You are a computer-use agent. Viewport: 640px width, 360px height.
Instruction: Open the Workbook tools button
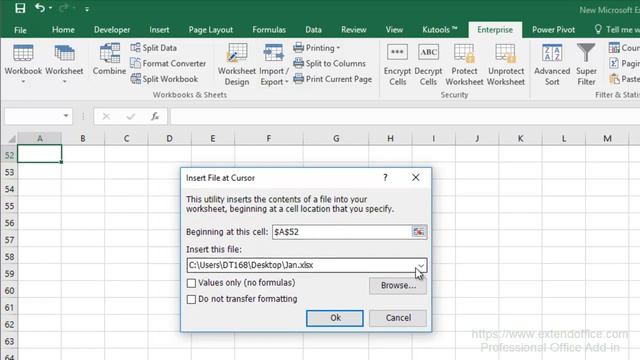click(23, 64)
